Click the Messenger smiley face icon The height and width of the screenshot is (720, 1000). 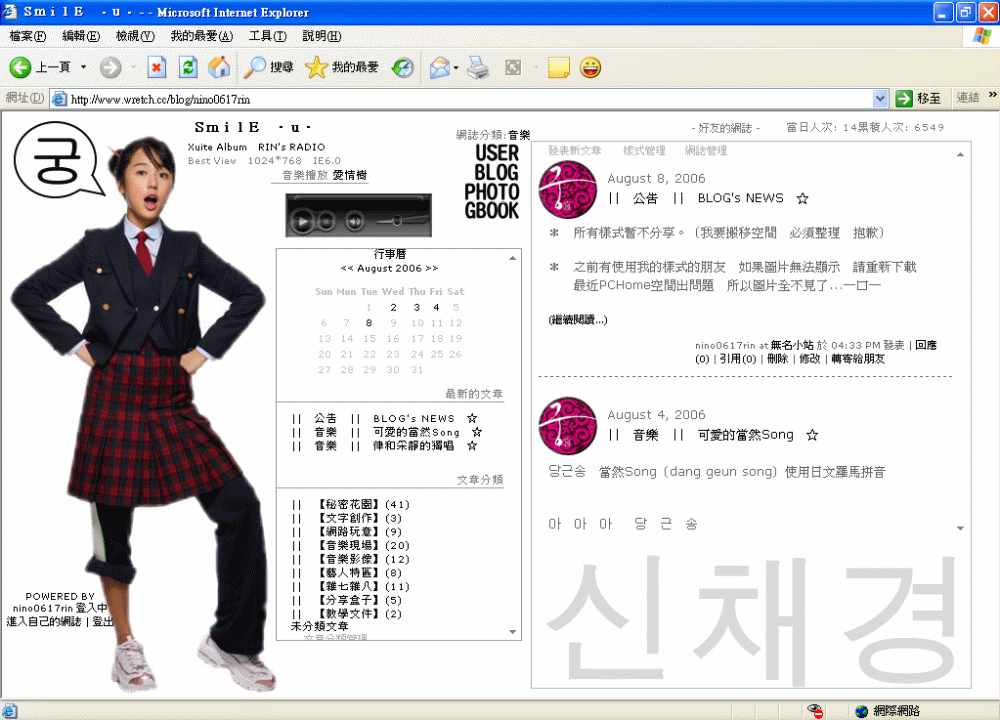pos(590,67)
